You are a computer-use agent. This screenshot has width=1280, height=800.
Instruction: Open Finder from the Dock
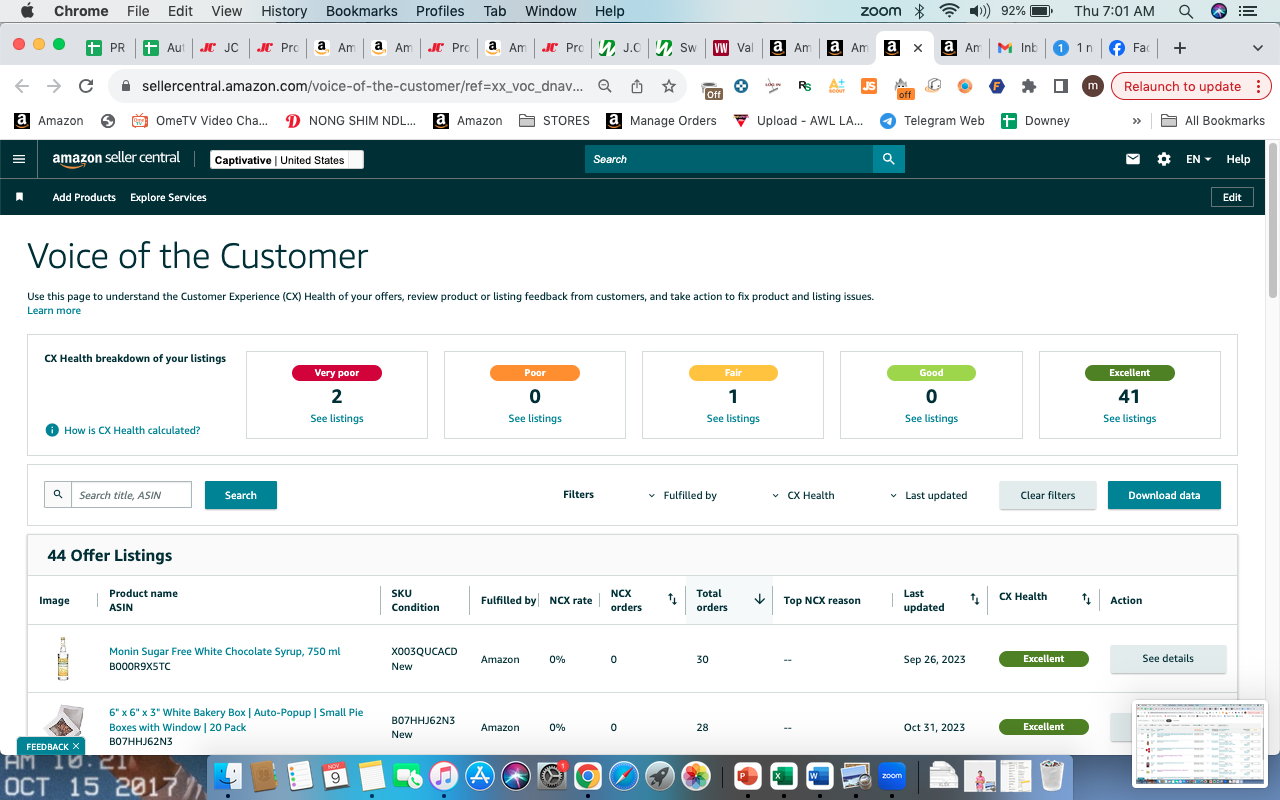tap(230, 775)
